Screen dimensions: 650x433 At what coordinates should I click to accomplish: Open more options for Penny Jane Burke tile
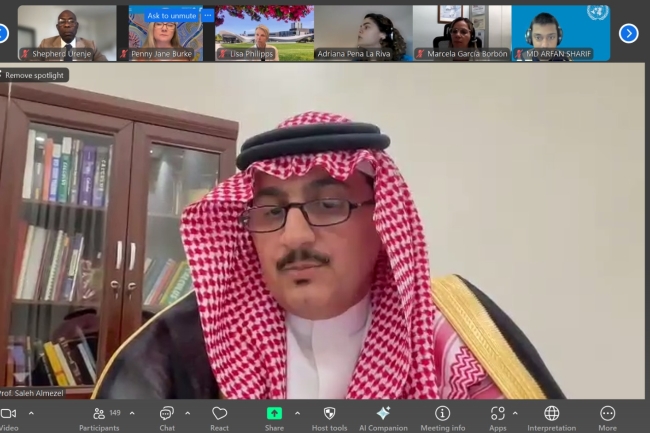click(208, 16)
